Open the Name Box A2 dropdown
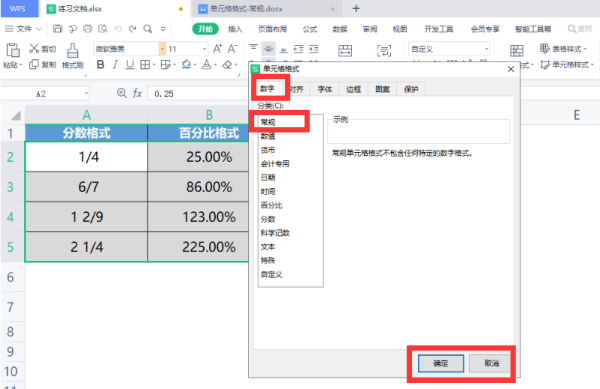Viewport: 600px width, 389px height. pyautogui.click(x=86, y=93)
